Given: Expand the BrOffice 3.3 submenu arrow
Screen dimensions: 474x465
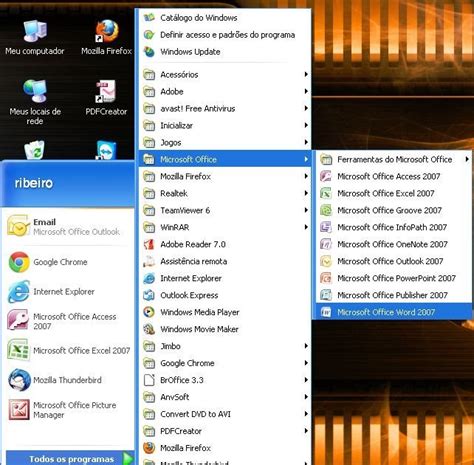Looking at the screenshot, I should pos(306,380).
